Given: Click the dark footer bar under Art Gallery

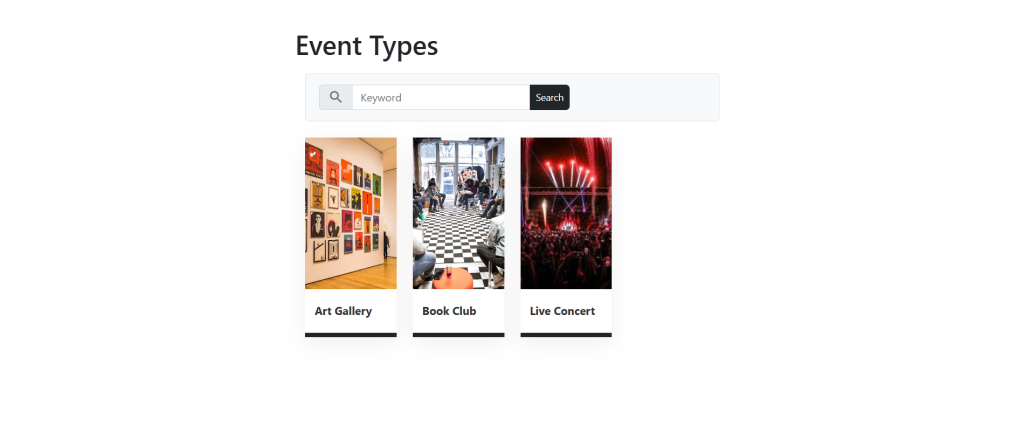Looking at the screenshot, I should click(351, 335).
